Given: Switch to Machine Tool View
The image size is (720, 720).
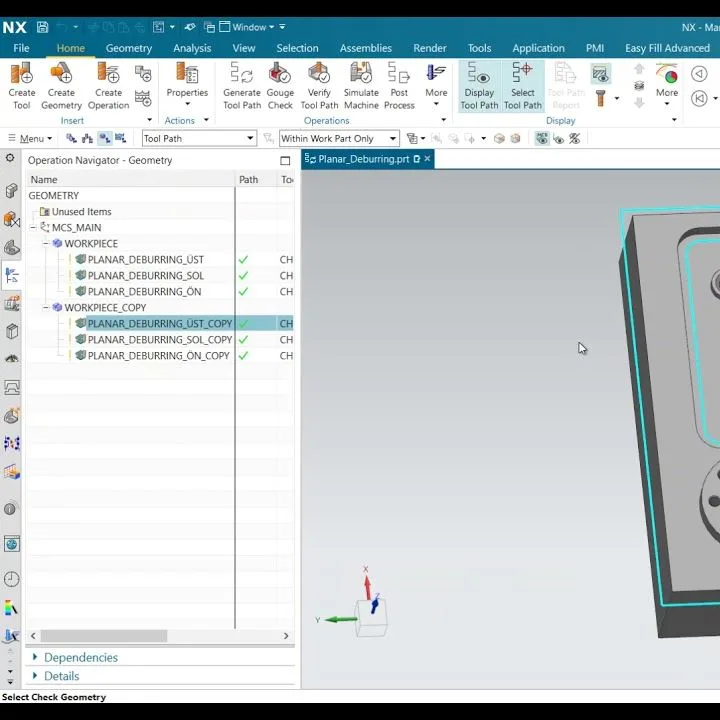Looking at the screenshot, I should click(87, 138).
